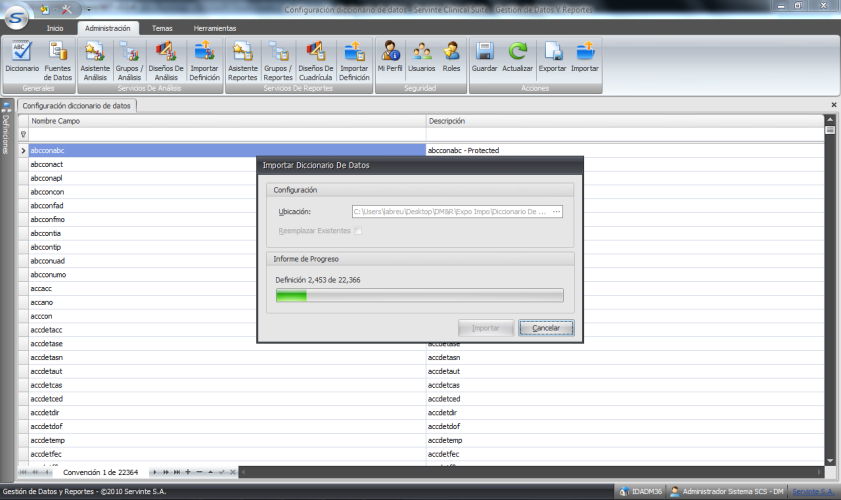841x500 pixels.
Task: Launch Asistente Análisis wizard
Action: coord(95,58)
